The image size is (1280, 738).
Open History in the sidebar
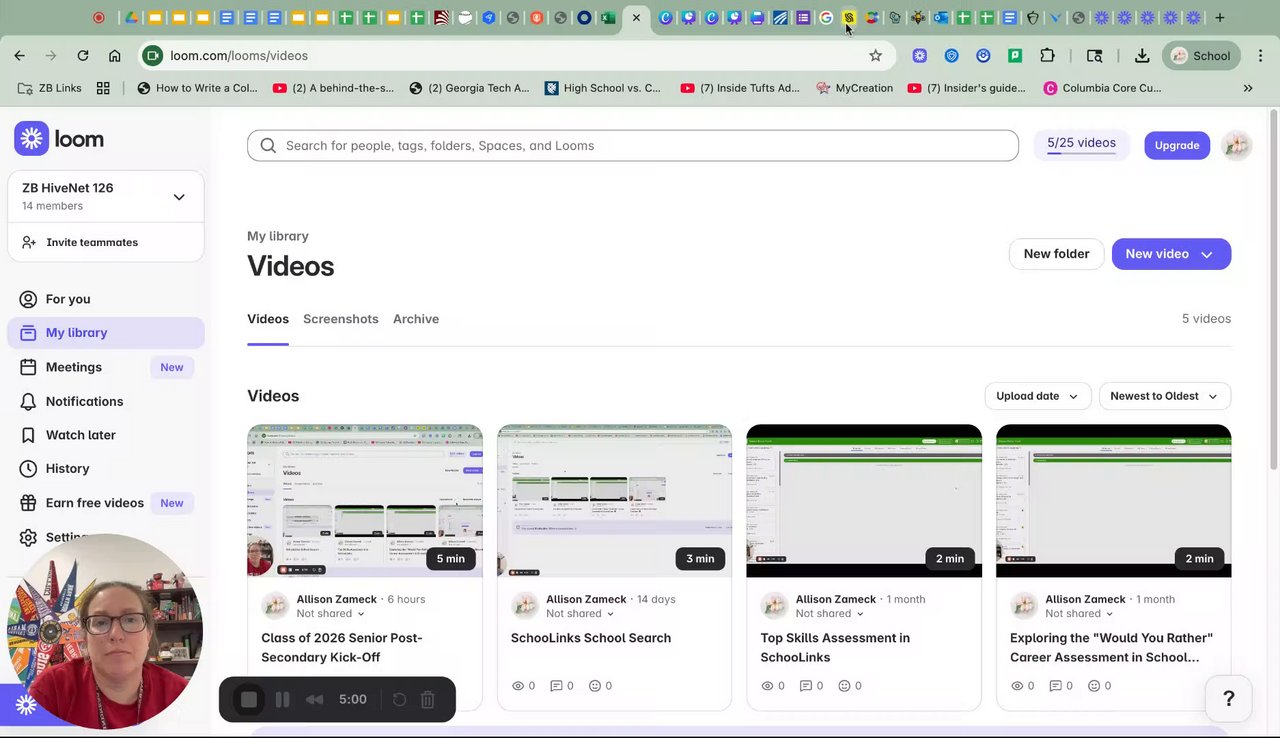tap(106, 468)
